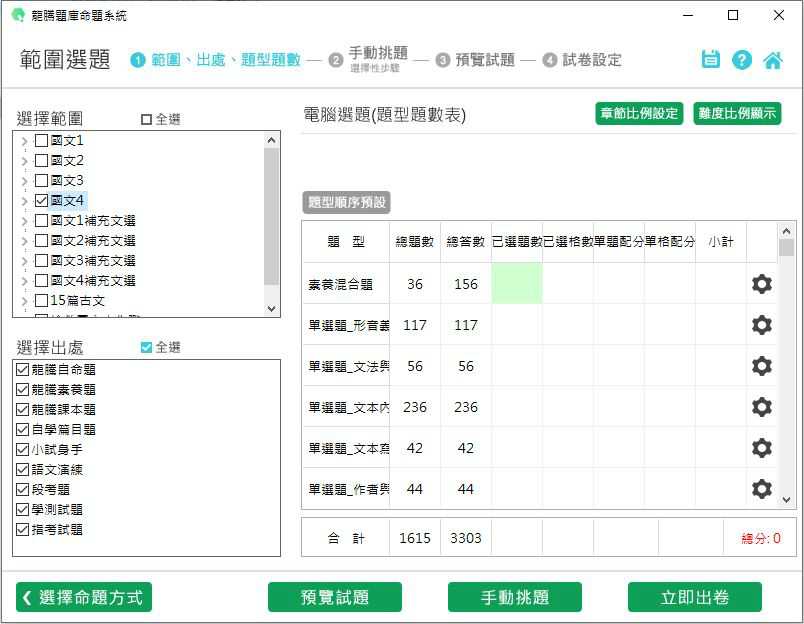Screen dimensions: 804x624
Task: Open gear settings for 素養混合題 row
Action: coord(761,284)
